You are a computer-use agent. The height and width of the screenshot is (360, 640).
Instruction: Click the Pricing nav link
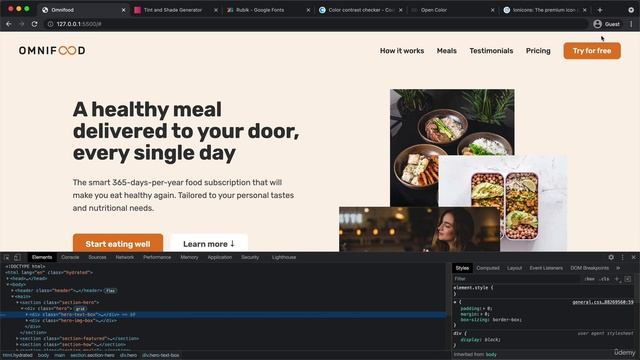[538, 51]
